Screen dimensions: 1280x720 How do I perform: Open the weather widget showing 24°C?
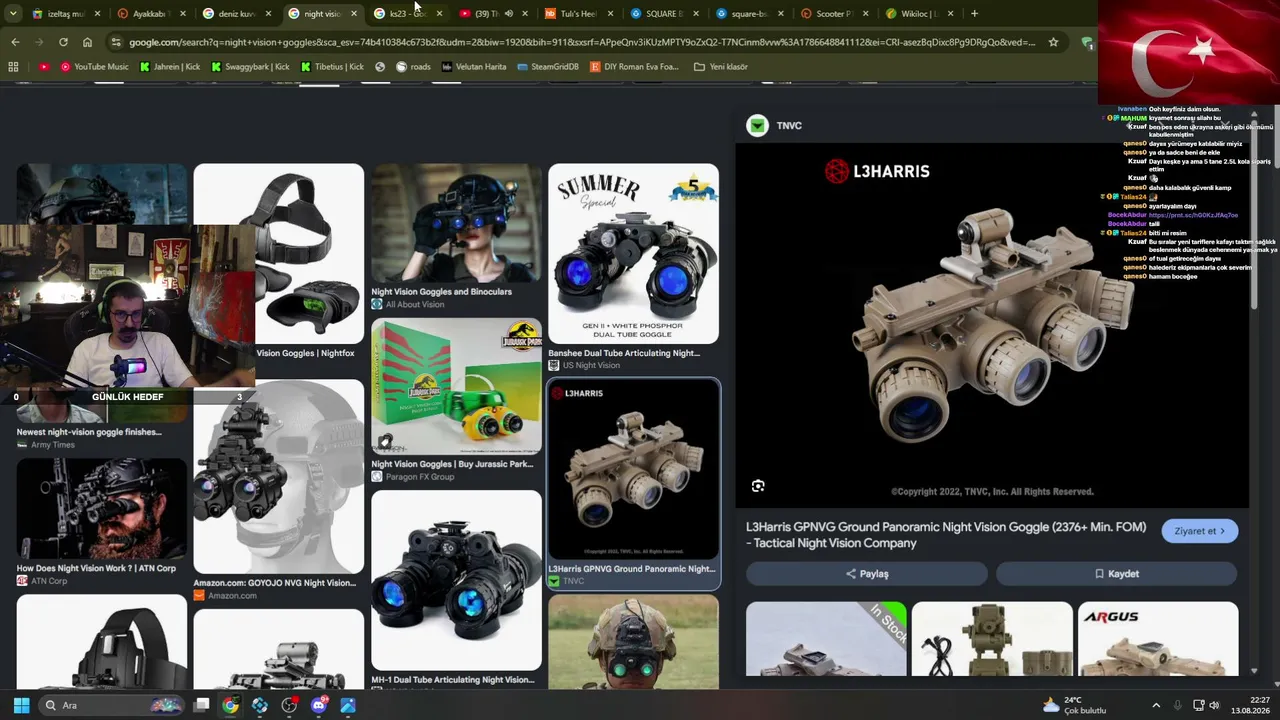pos(1075,705)
